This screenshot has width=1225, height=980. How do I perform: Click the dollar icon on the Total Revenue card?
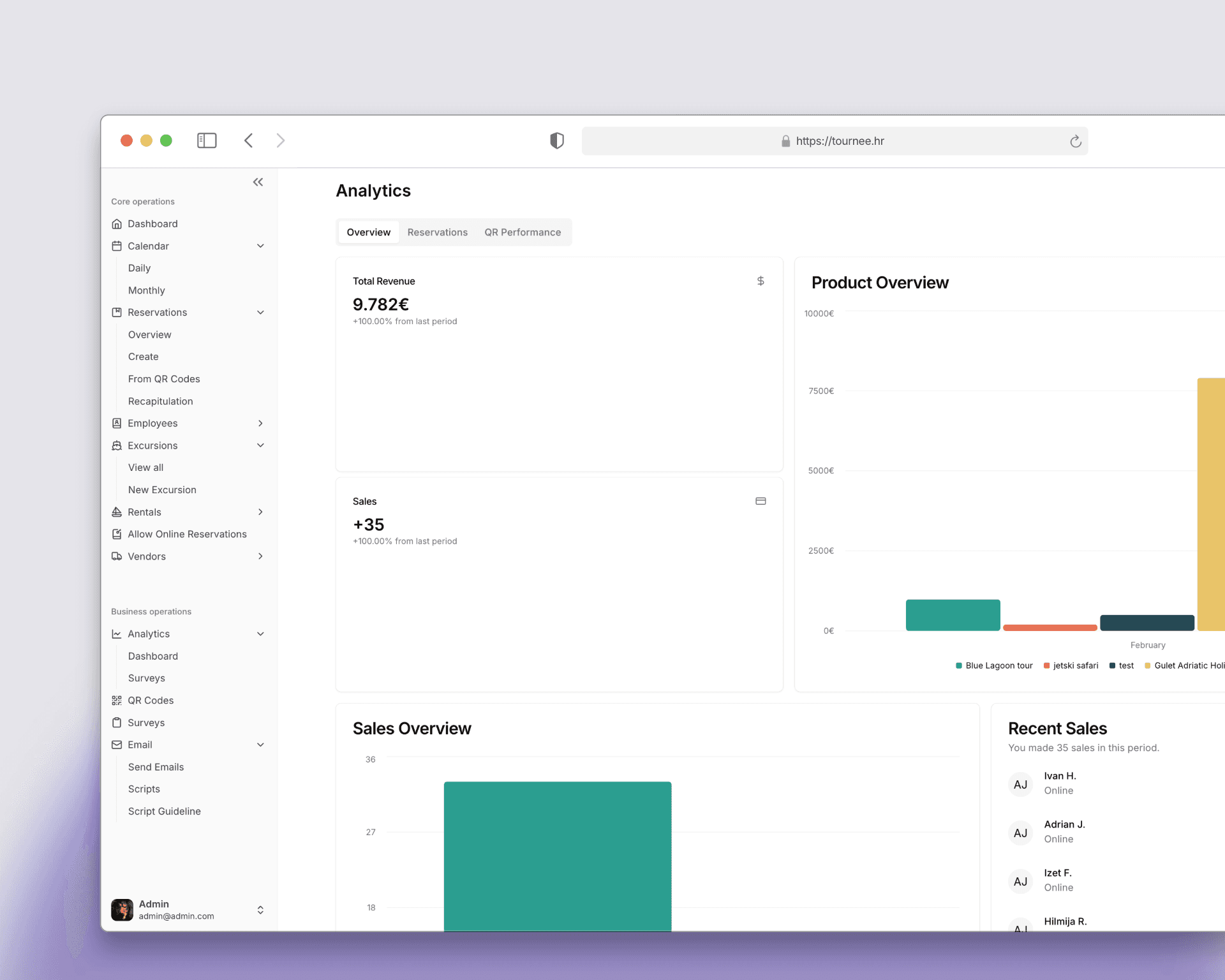[x=760, y=281]
